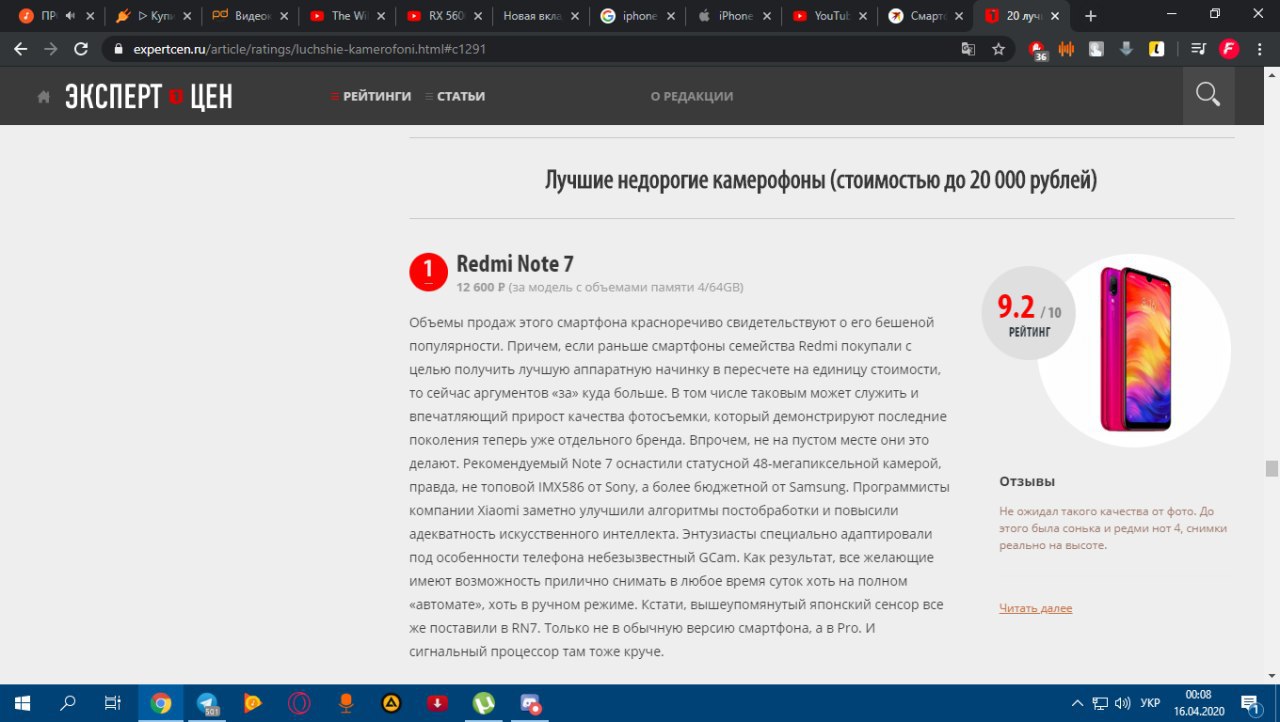This screenshot has height=722, width=1280.
Task: Click the home icon beside the Эксперт Цен logo
Action: pos(44,97)
